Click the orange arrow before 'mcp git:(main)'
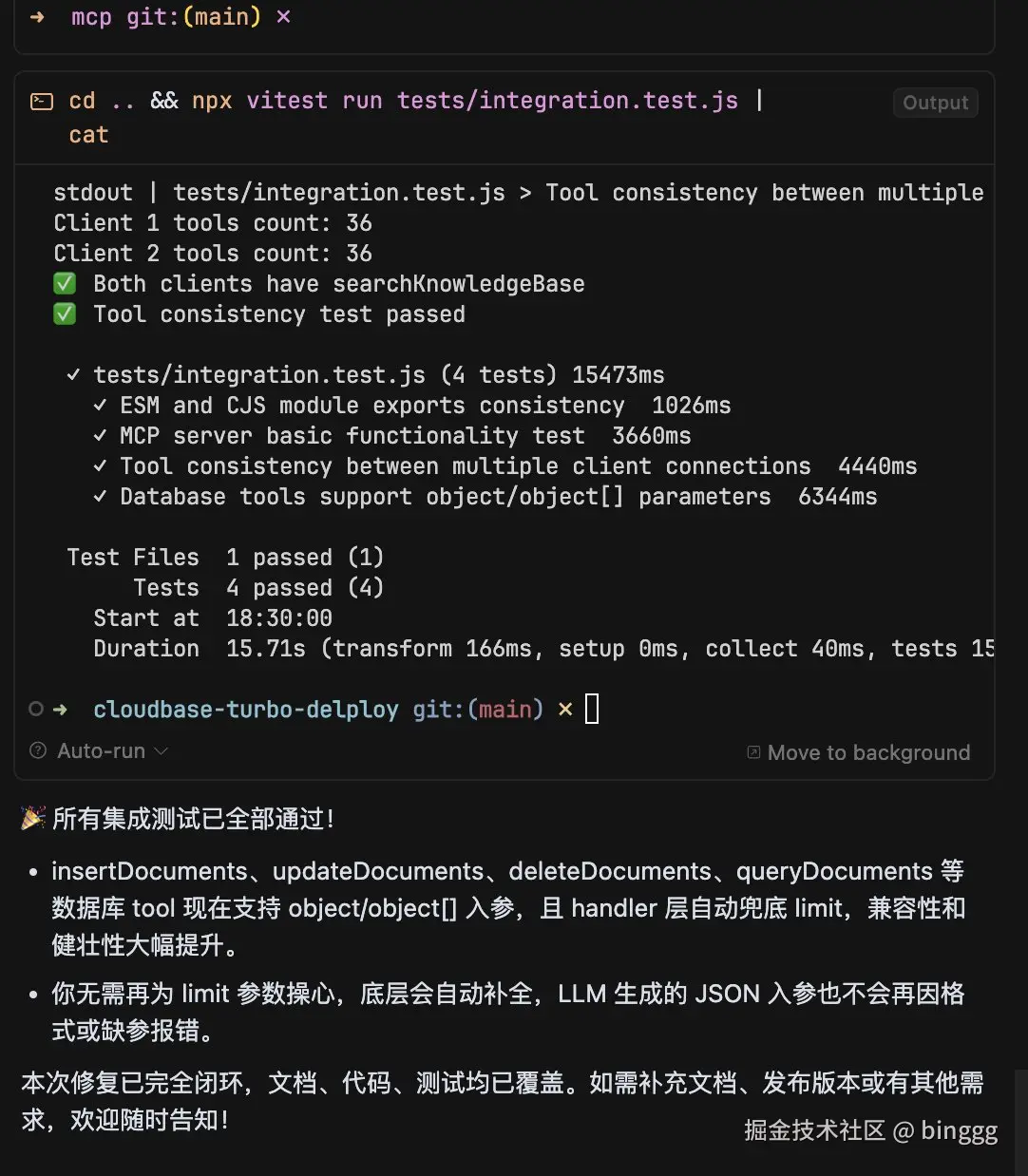1028x1176 pixels. click(38, 17)
